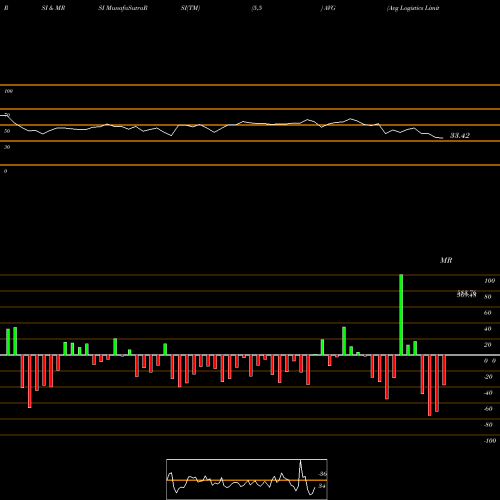The height and width of the screenshot is (500, 500).
Task: Click the 'SI & MR' header label
Action: click(x=53, y=8)
